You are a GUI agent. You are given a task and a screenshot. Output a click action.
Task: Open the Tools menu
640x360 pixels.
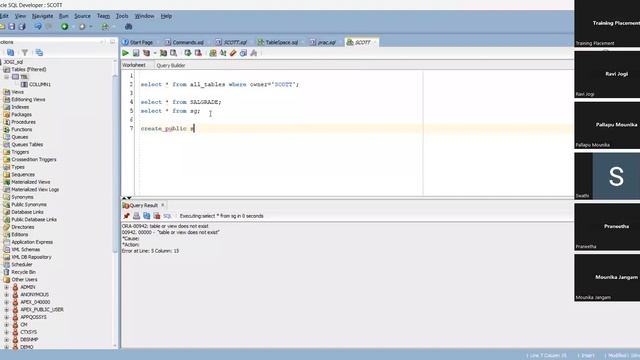point(122,16)
